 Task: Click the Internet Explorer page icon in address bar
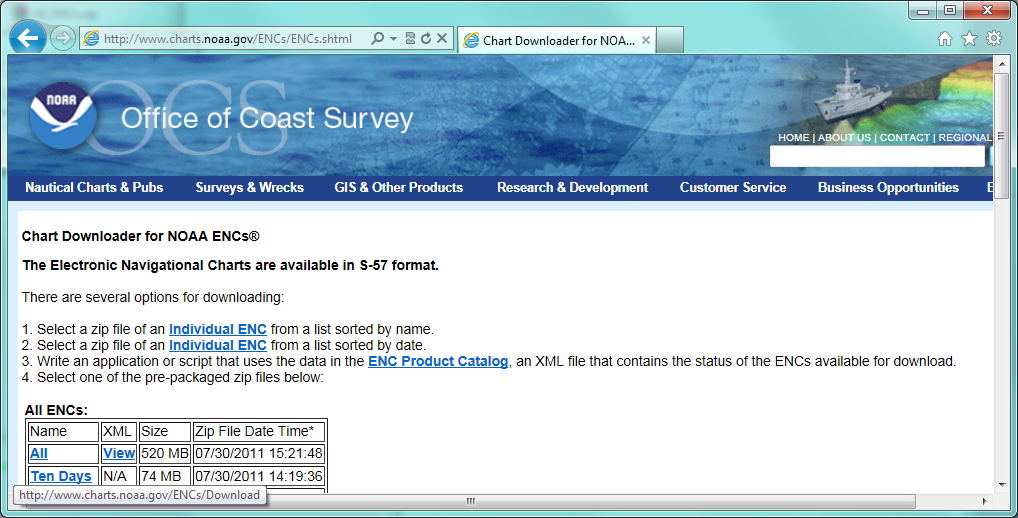point(92,39)
